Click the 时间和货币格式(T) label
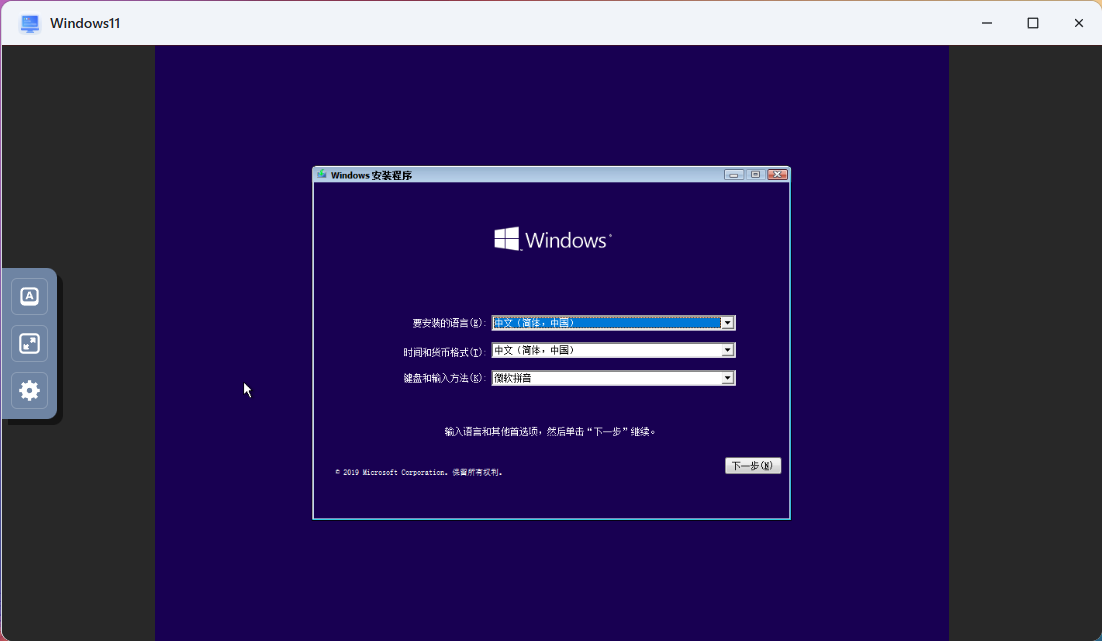 [444, 352]
